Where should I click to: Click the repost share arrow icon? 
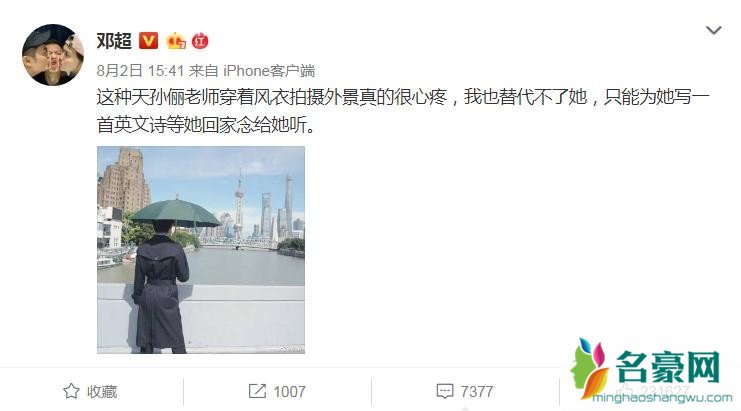pyautogui.click(x=257, y=391)
